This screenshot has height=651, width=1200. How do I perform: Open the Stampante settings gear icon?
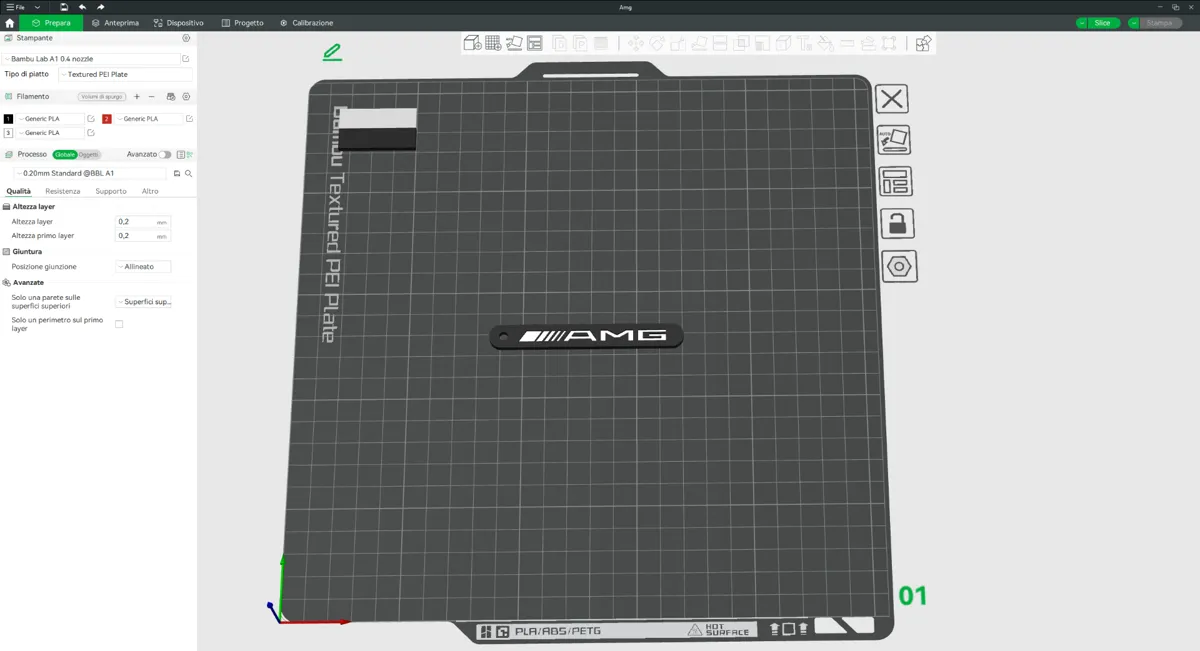tap(186, 38)
